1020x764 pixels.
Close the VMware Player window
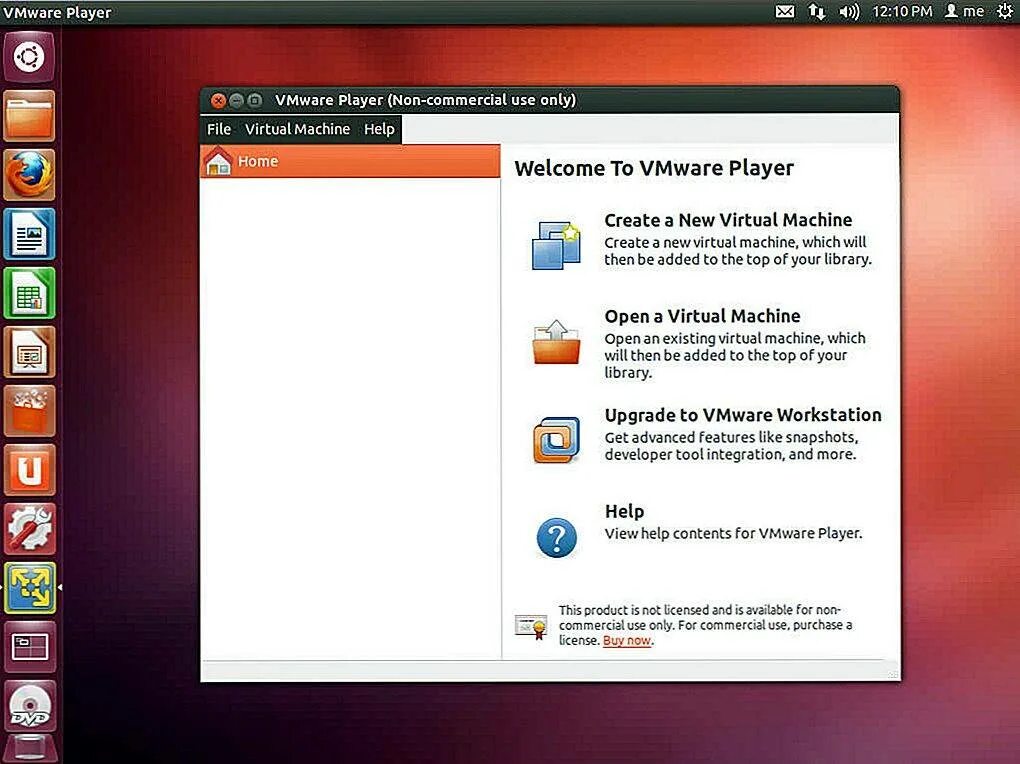[x=219, y=100]
